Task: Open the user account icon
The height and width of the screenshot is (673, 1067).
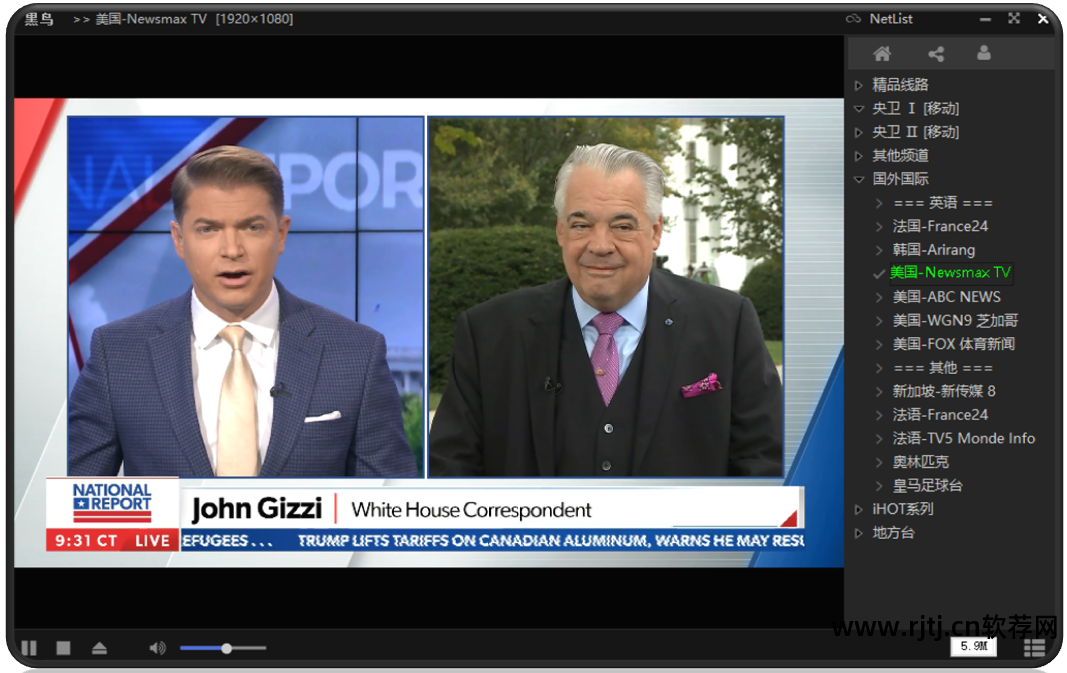Action: 984,53
